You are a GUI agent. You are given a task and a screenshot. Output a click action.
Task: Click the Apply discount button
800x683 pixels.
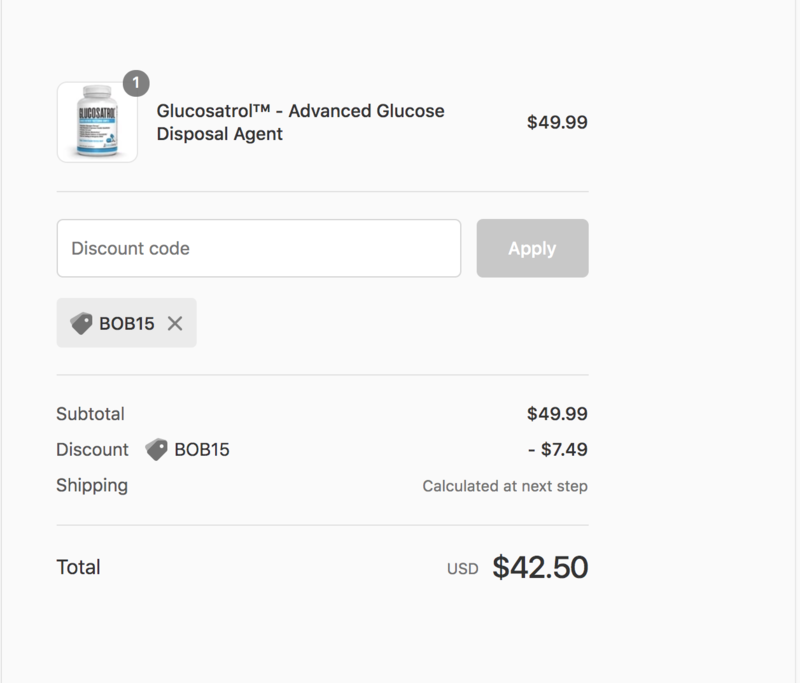tap(532, 248)
